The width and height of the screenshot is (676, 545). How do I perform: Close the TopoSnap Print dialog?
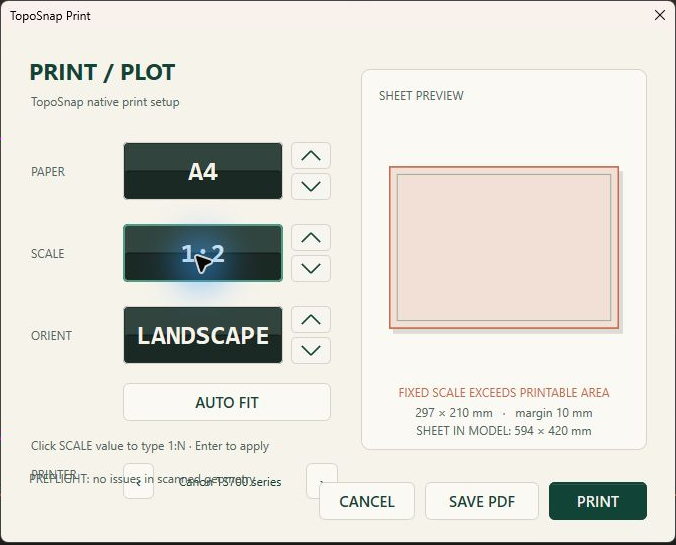(x=660, y=16)
